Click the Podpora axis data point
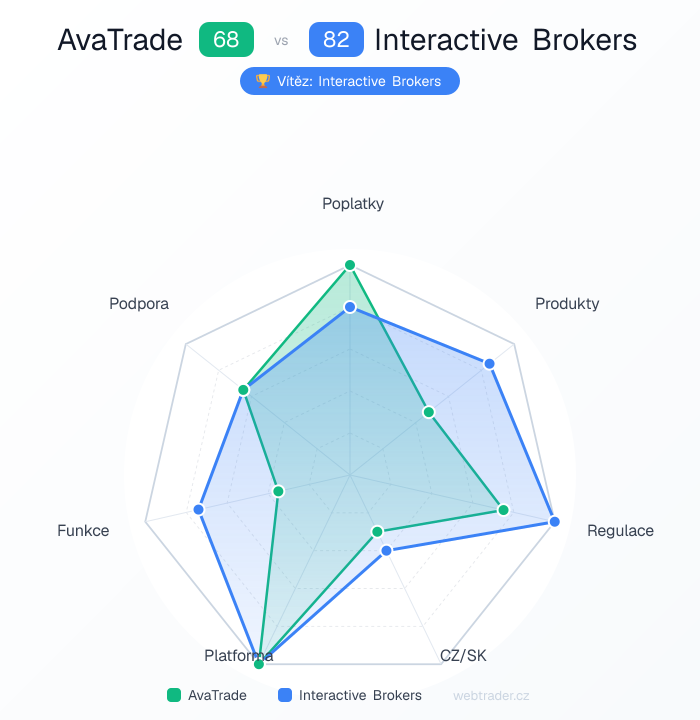Viewport: 700px width, 720px height. click(x=243, y=389)
